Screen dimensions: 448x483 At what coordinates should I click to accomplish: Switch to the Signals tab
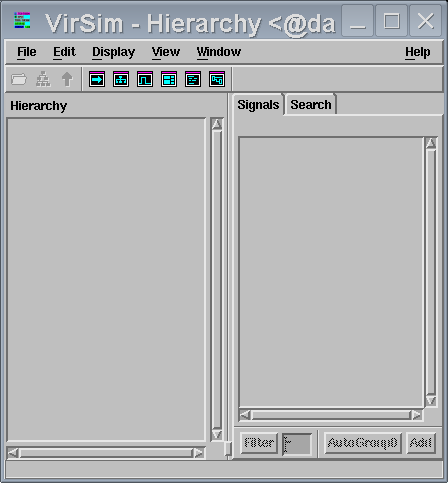tap(258, 105)
